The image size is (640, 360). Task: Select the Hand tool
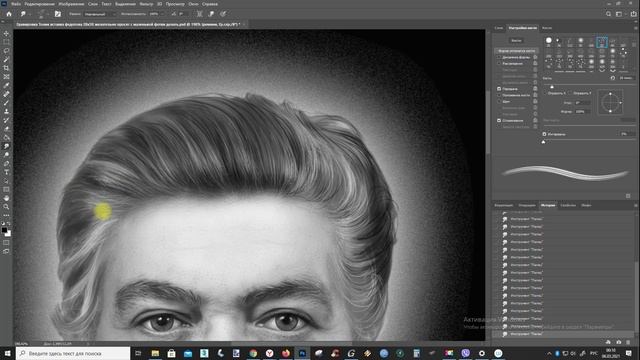point(6,198)
